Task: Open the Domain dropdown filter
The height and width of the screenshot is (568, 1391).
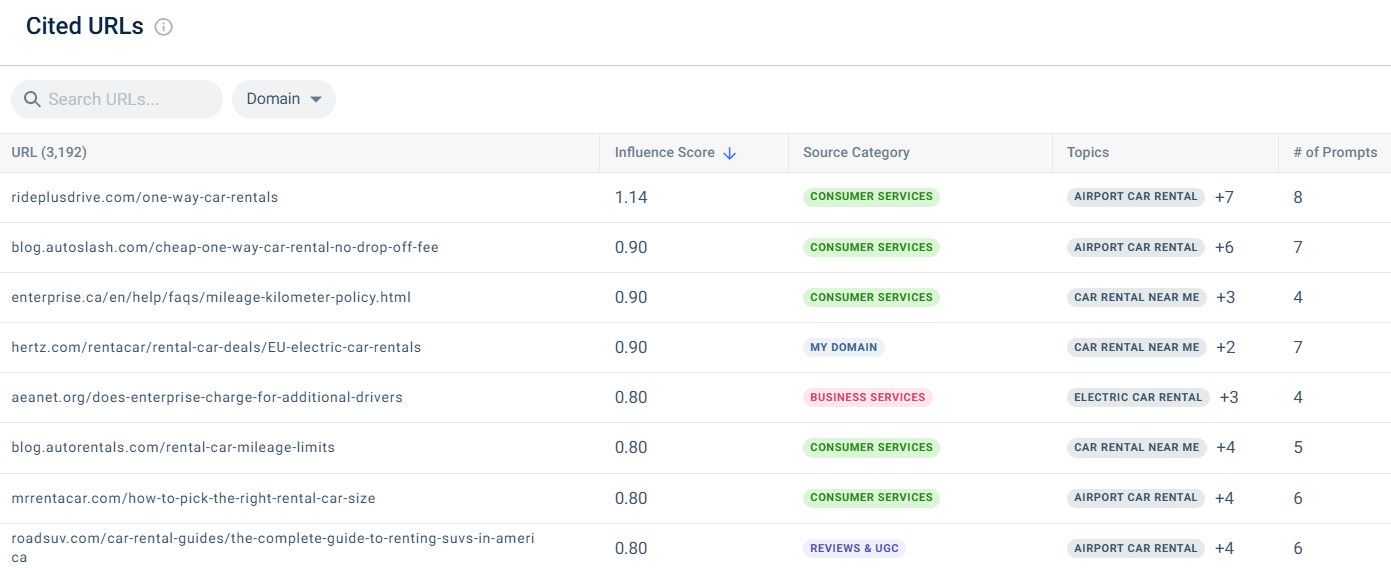Action: pos(284,99)
